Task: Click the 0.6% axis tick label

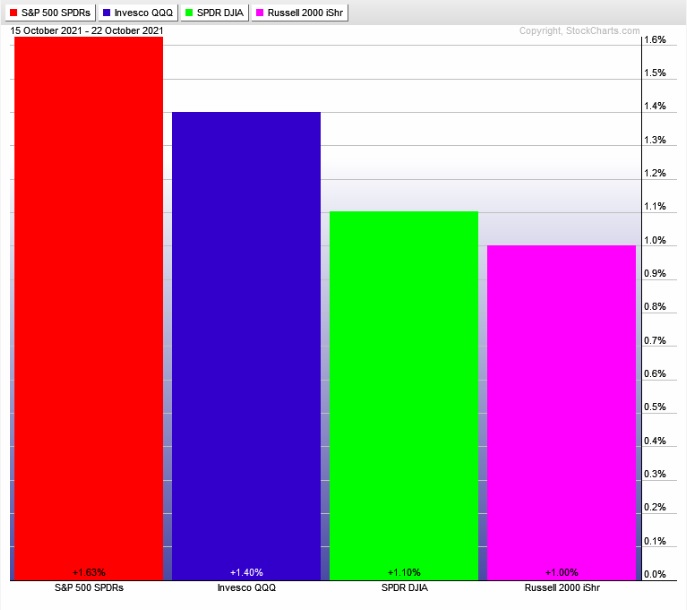Action: (x=655, y=374)
